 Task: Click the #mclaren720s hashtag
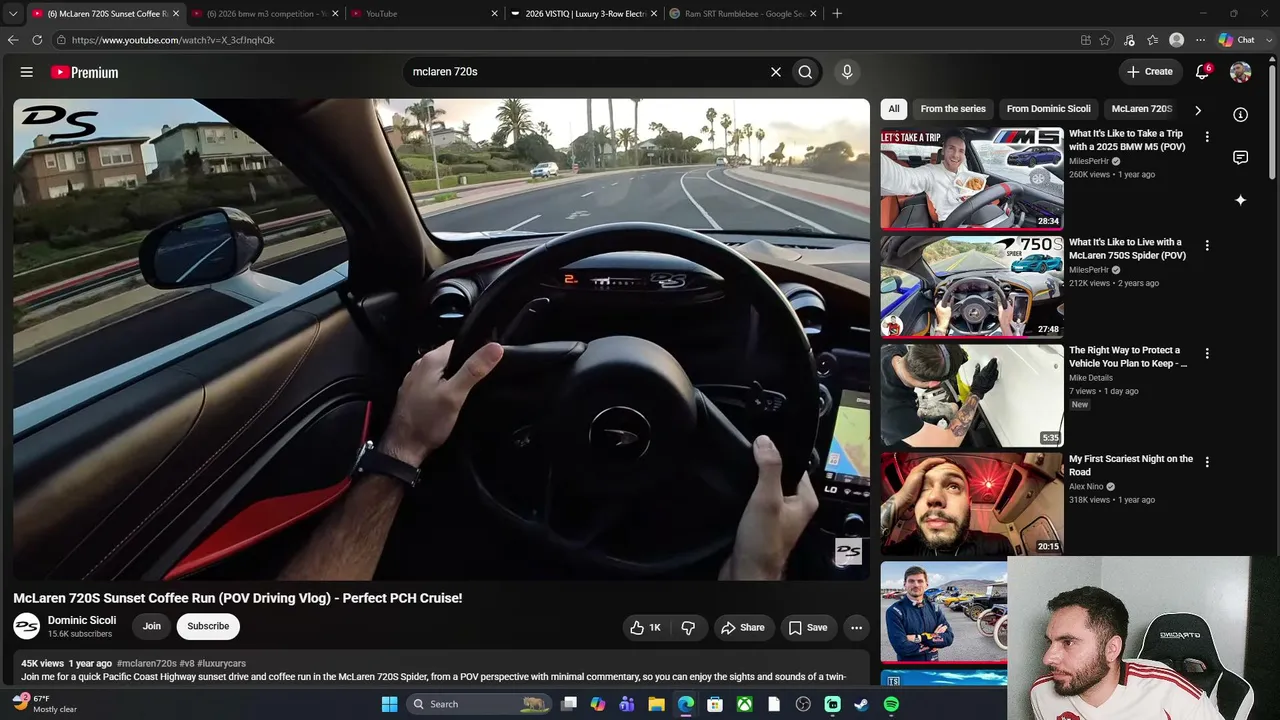point(147,663)
